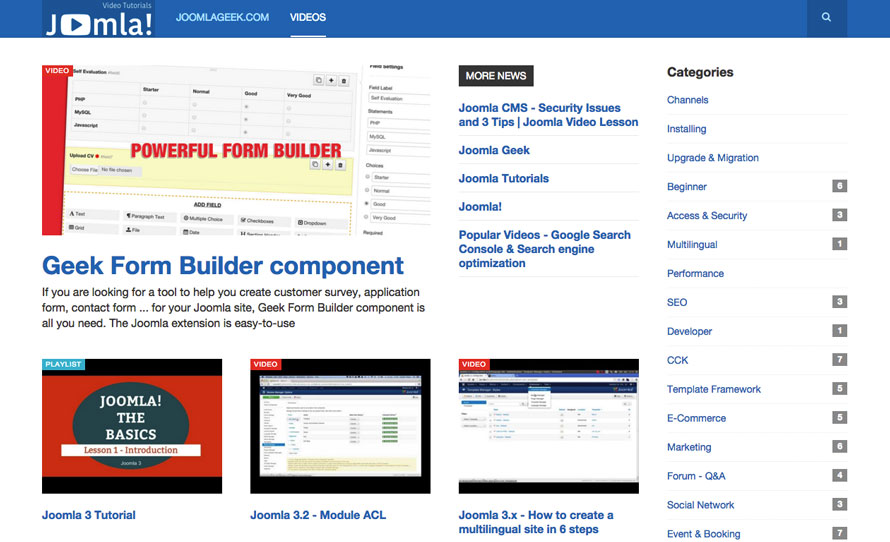Open Joomla 3.2 Module ACL video thumbnail
Image resolution: width=890 pixels, height=542 pixels.
coord(340,426)
